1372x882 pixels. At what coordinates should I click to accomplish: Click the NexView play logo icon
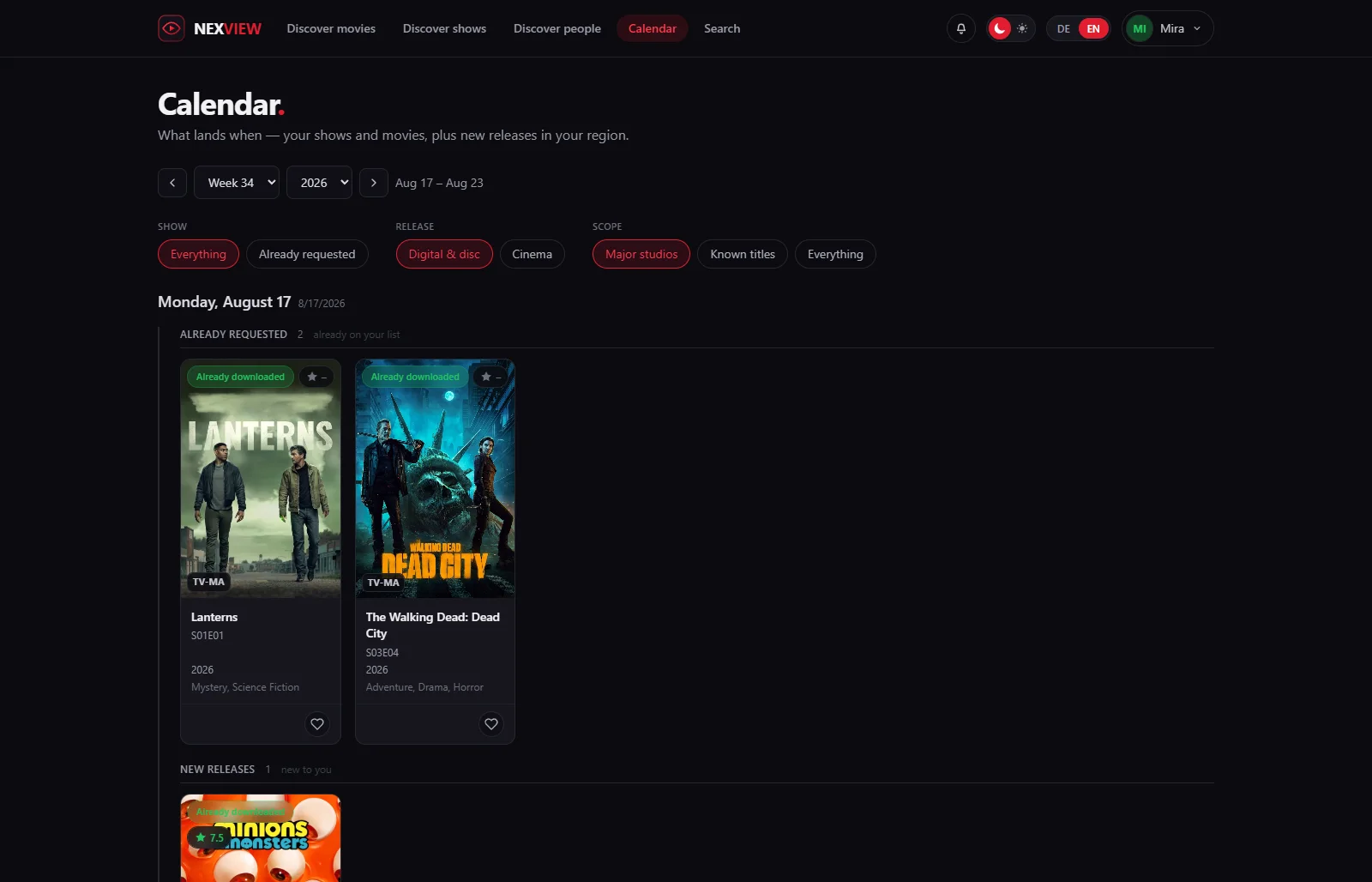171,28
